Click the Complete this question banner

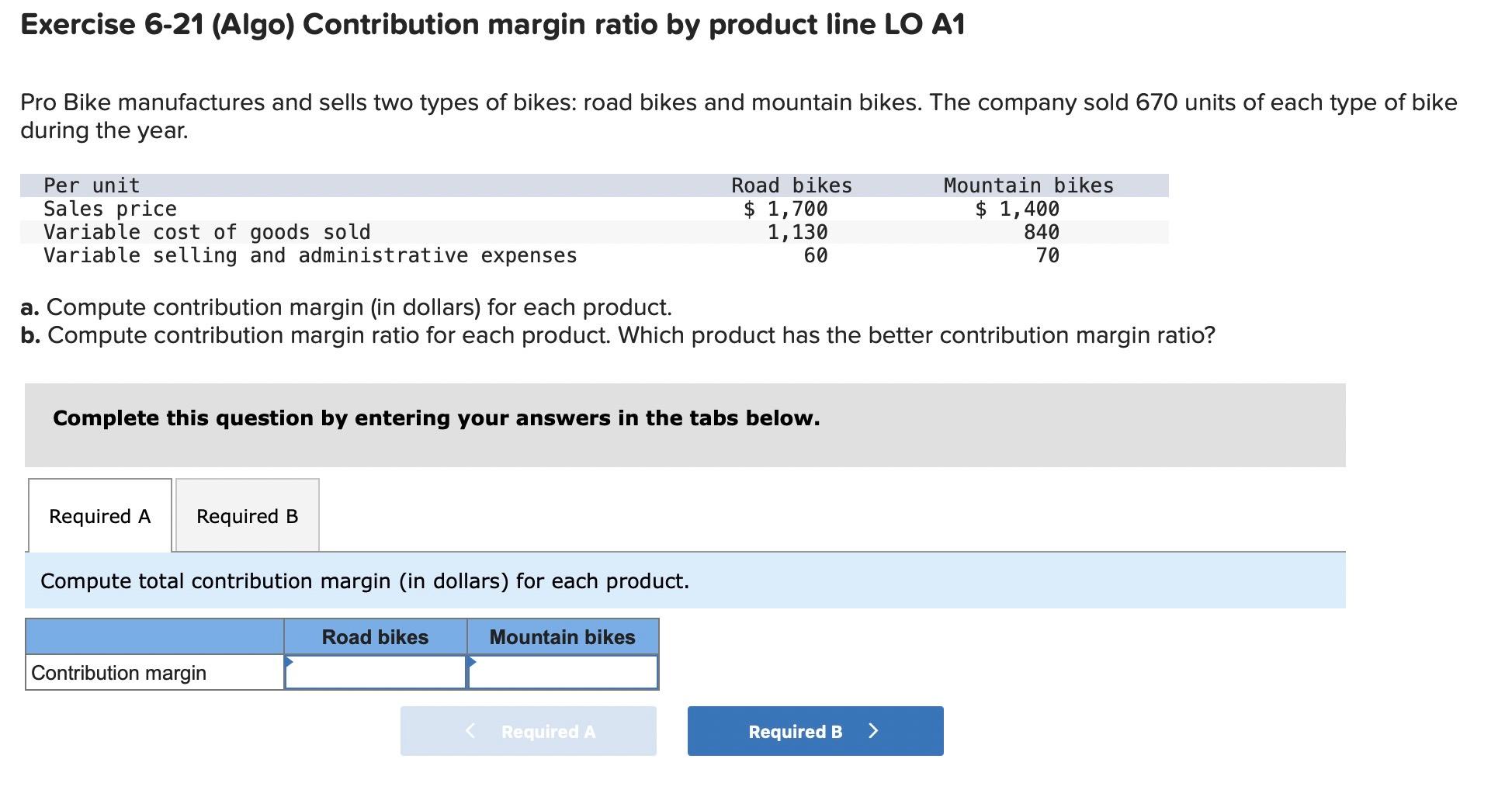pos(436,418)
